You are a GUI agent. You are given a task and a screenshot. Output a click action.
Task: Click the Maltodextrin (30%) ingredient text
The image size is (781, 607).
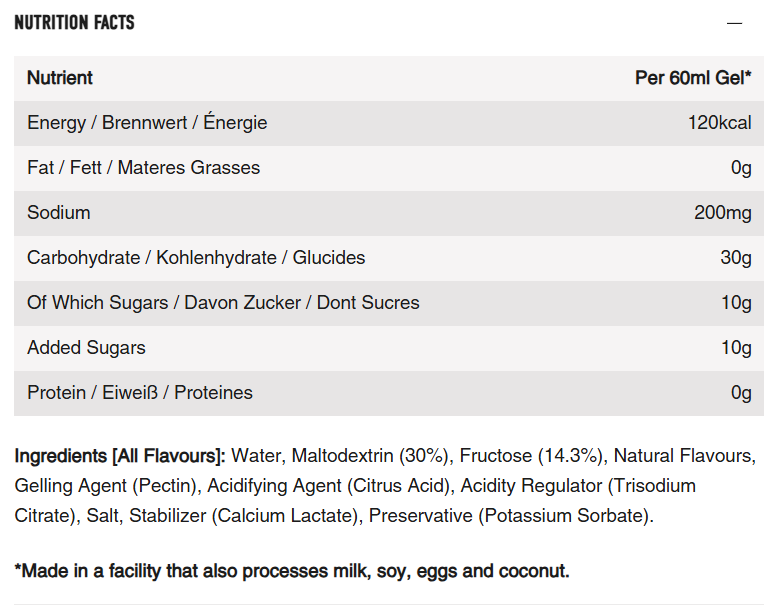[x=370, y=456]
